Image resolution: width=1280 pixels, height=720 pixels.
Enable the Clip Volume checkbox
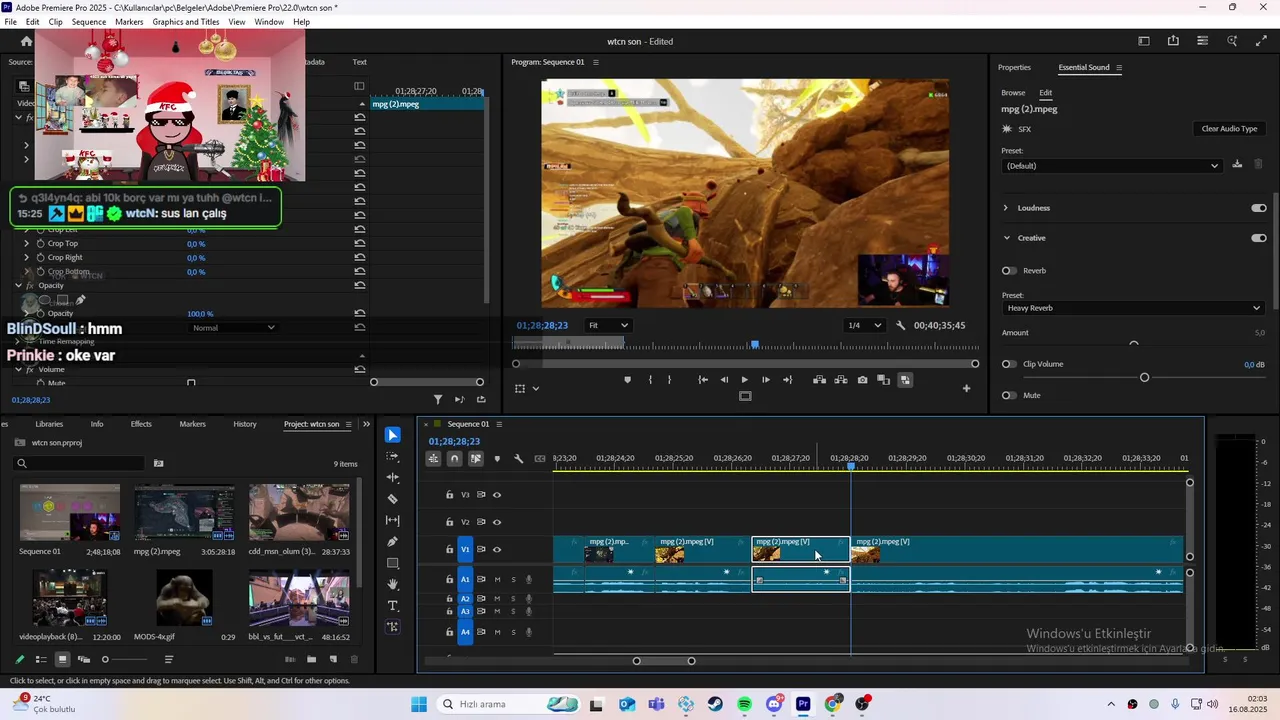[1009, 364]
